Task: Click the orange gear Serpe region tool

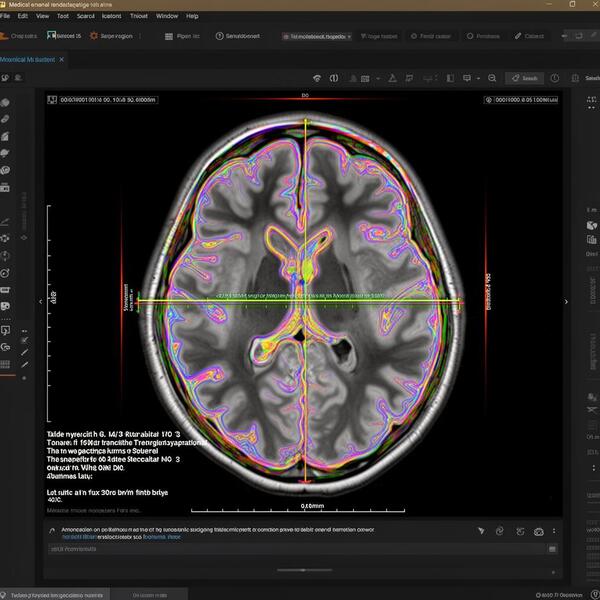Action: pos(94,36)
